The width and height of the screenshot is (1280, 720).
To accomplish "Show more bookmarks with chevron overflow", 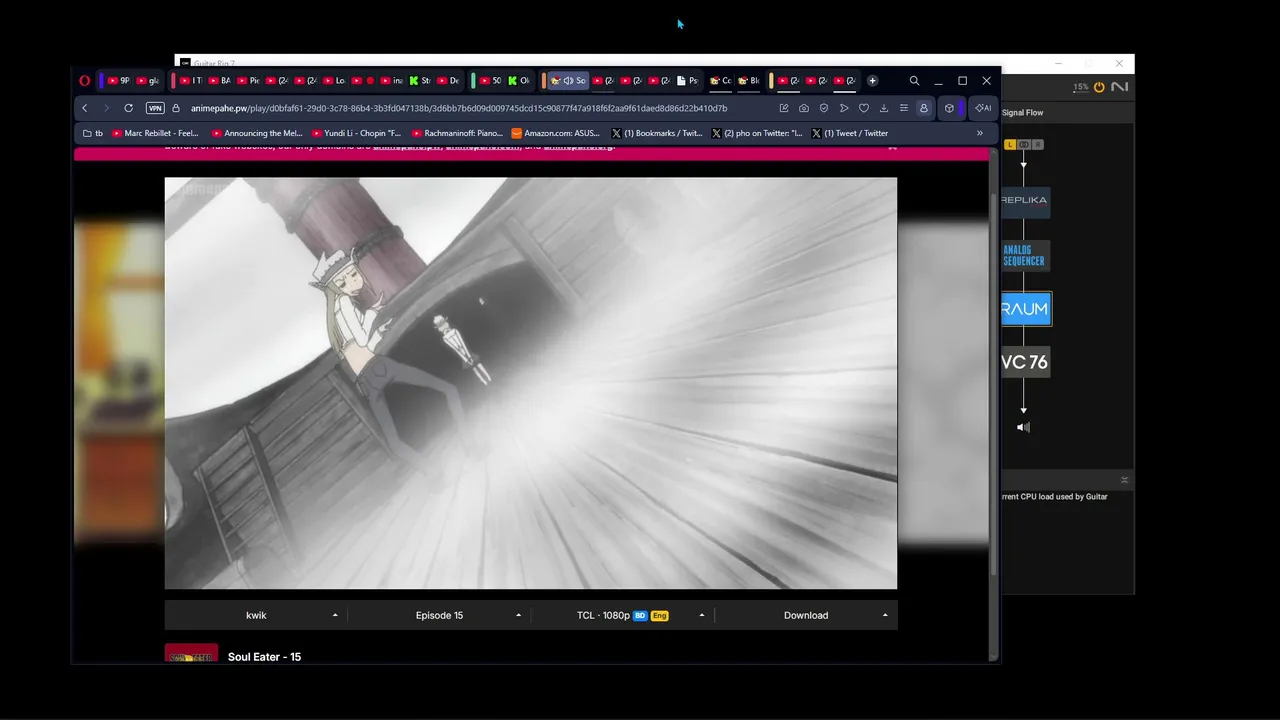I will tap(980, 133).
